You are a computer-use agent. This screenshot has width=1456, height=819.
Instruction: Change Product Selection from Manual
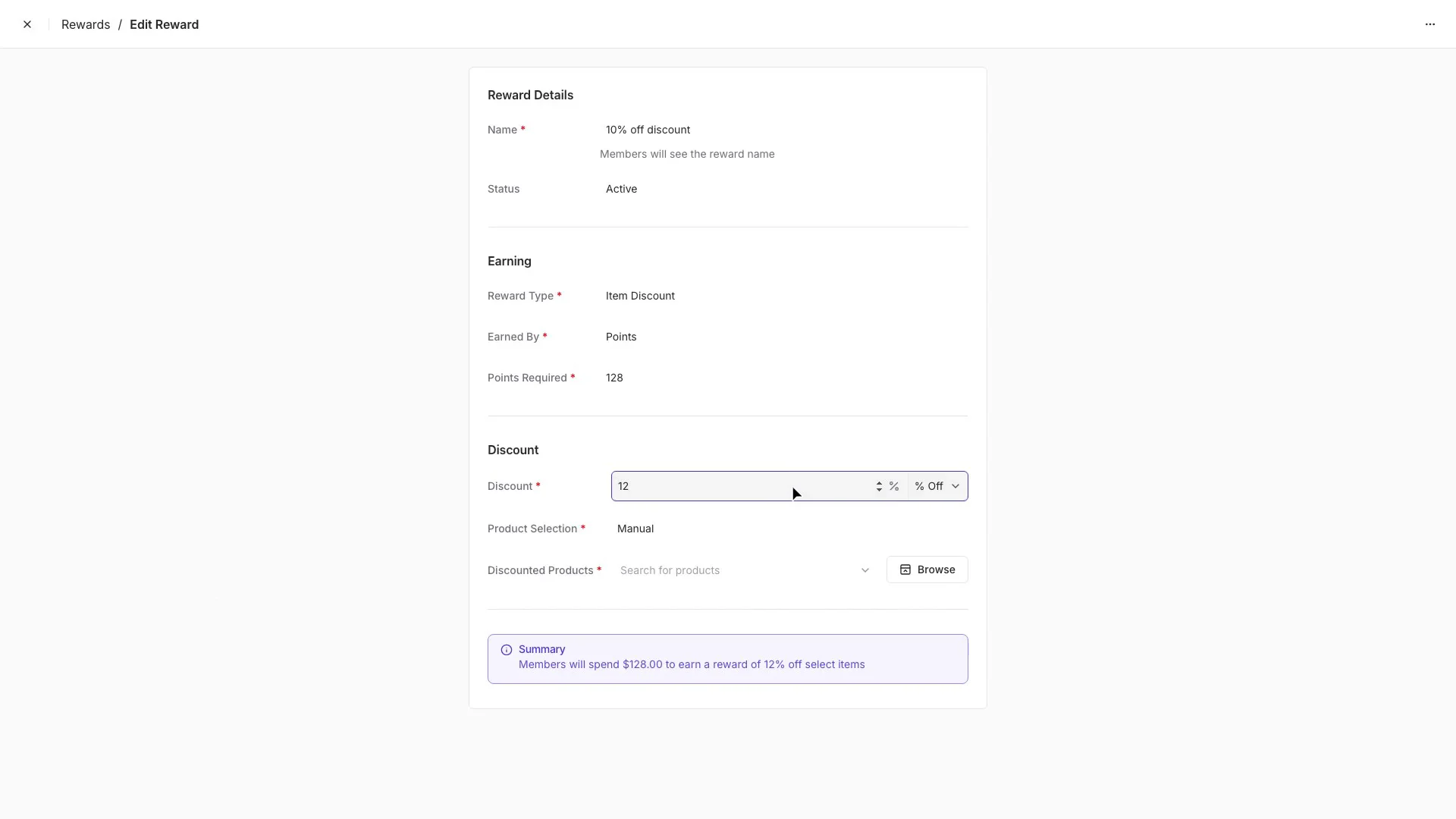click(x=789, y=529)
